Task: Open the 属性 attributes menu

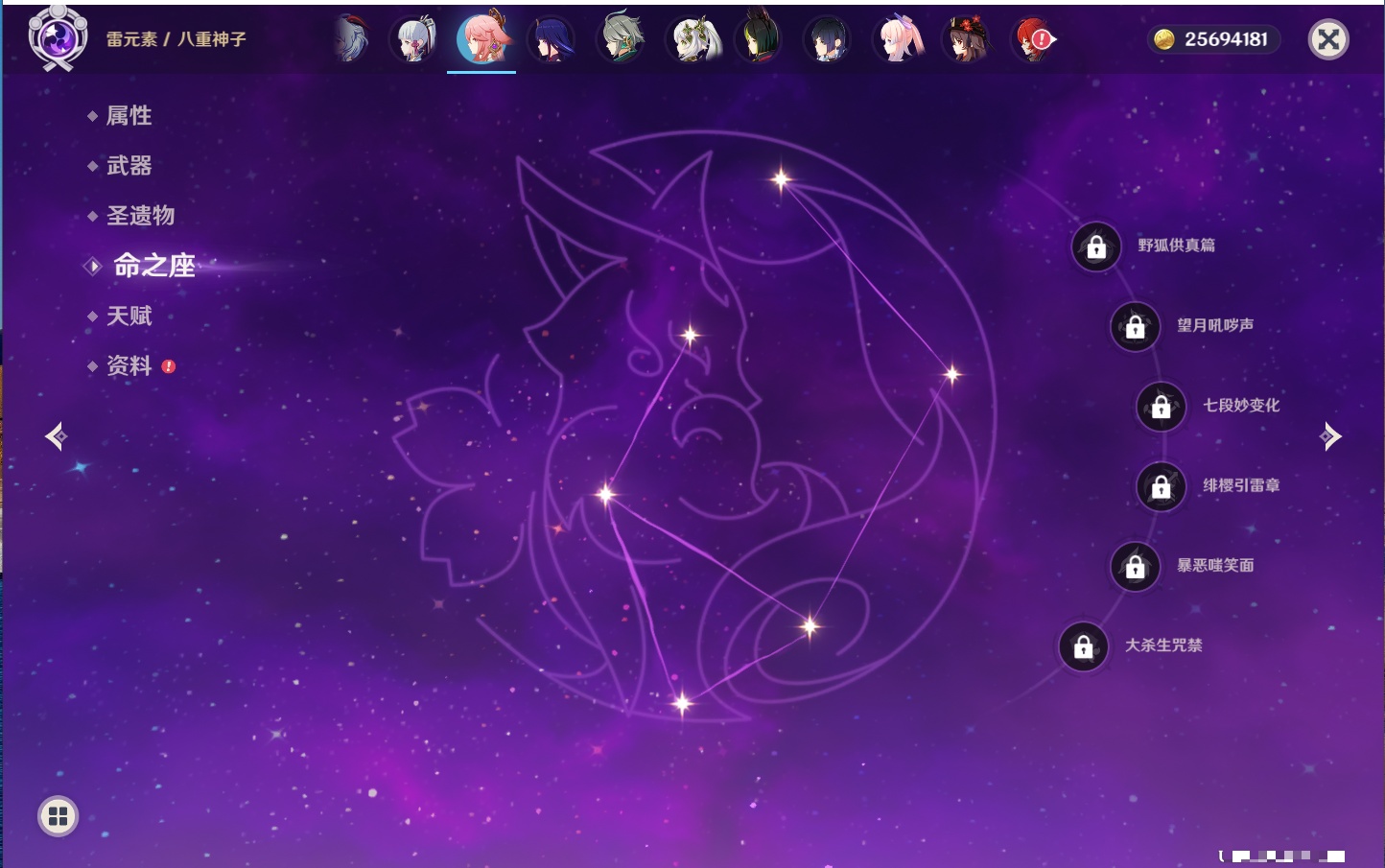Action: [129, 116]
